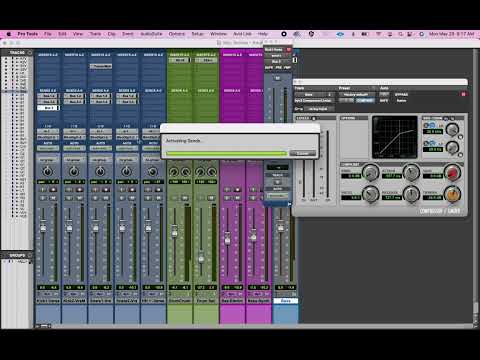Open the Groups list pop-up menu
Viewport: 480px width, 360px height.
click(x=30, y=256)
